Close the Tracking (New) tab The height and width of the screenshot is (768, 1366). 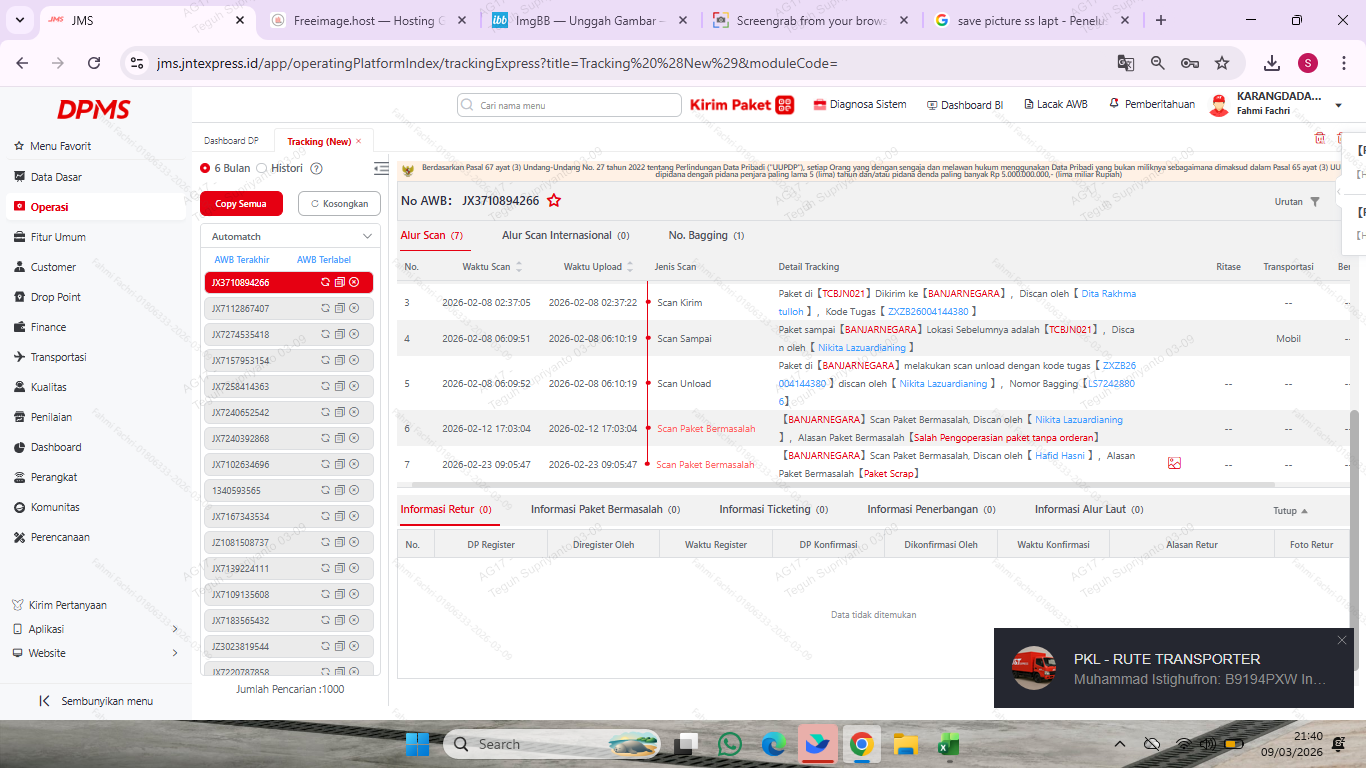pyautogui.click(x=359, y=141)
